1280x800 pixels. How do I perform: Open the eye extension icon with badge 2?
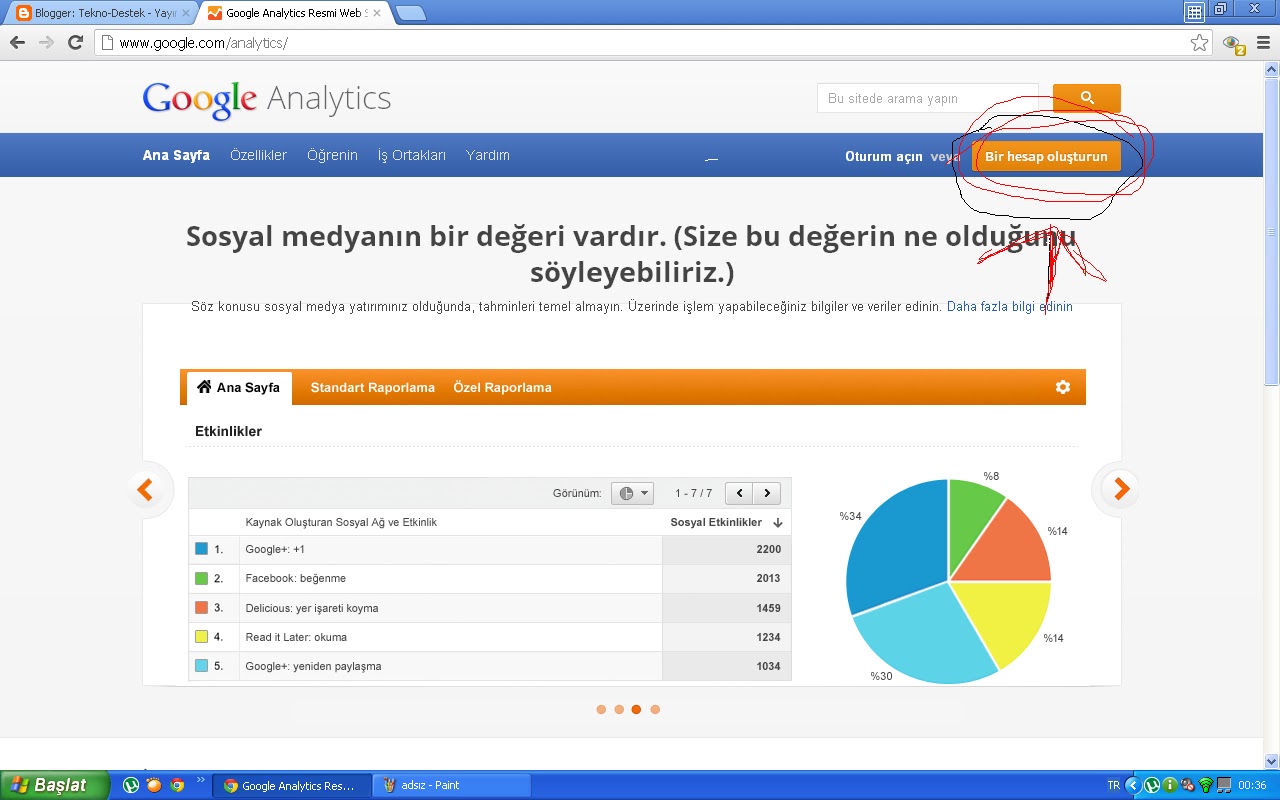tap(1233, 44)
